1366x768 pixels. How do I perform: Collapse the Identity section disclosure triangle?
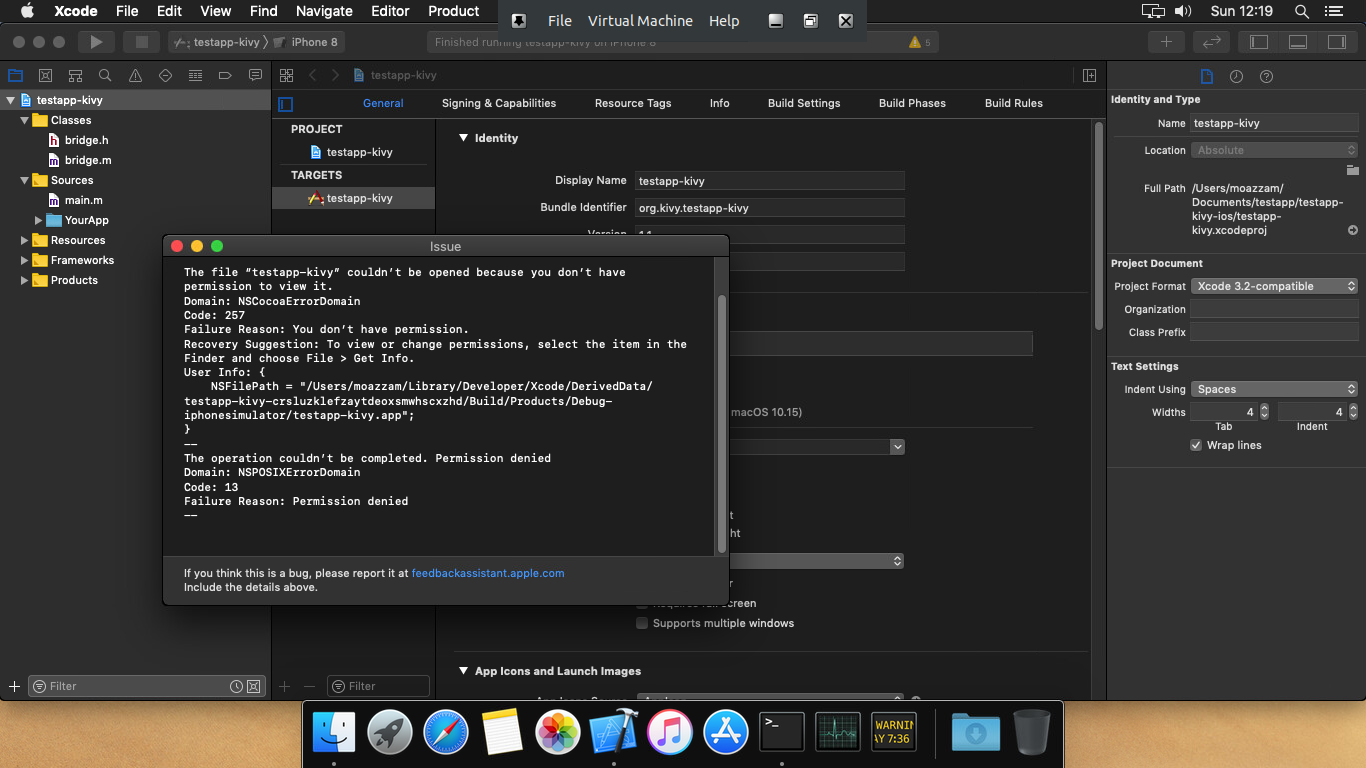(463, 138)
